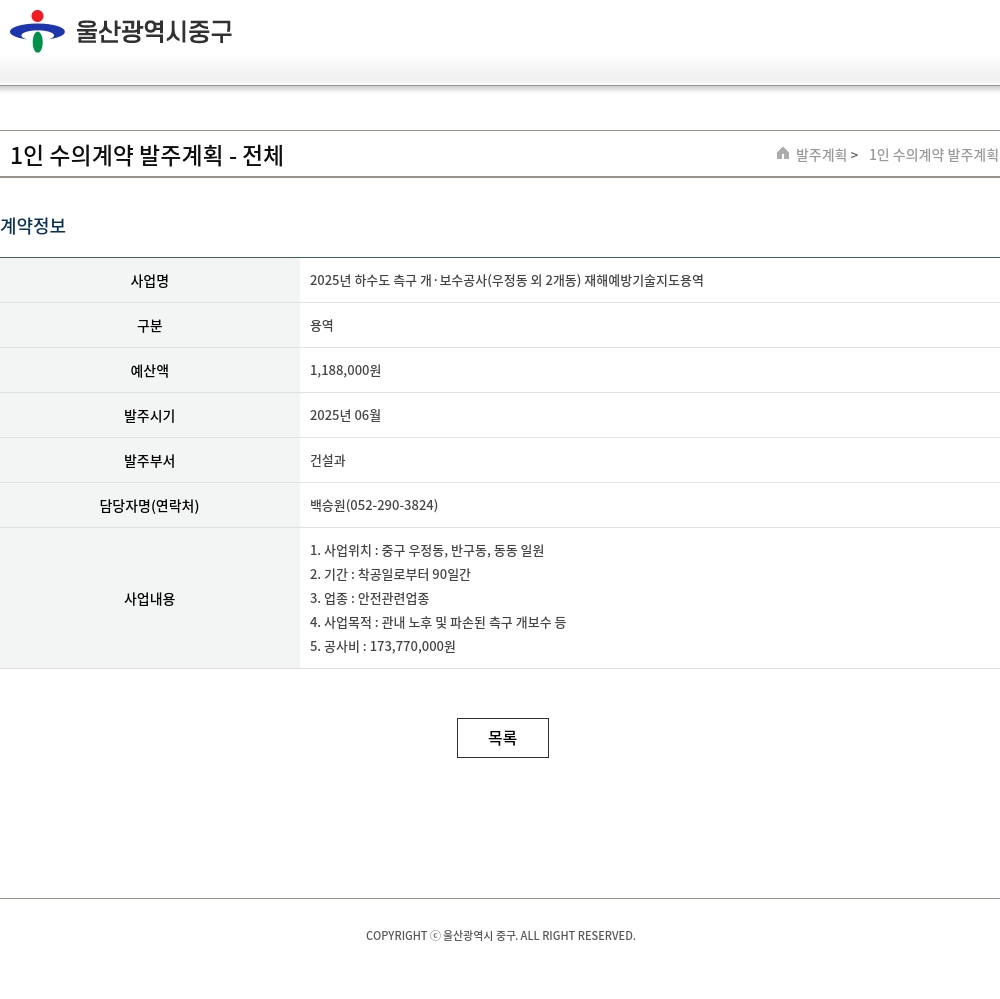The width and height of the screenshot is (1000, 999).
Task: Click the 발주시기 value 2025년 06월
Action: tap(345, 416)
